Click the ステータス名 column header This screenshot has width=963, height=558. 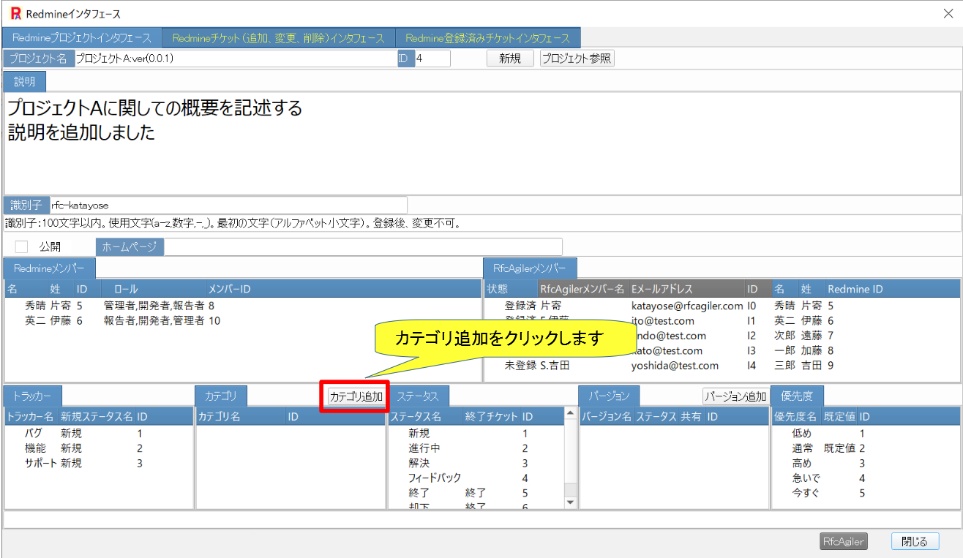click(416, 416)
